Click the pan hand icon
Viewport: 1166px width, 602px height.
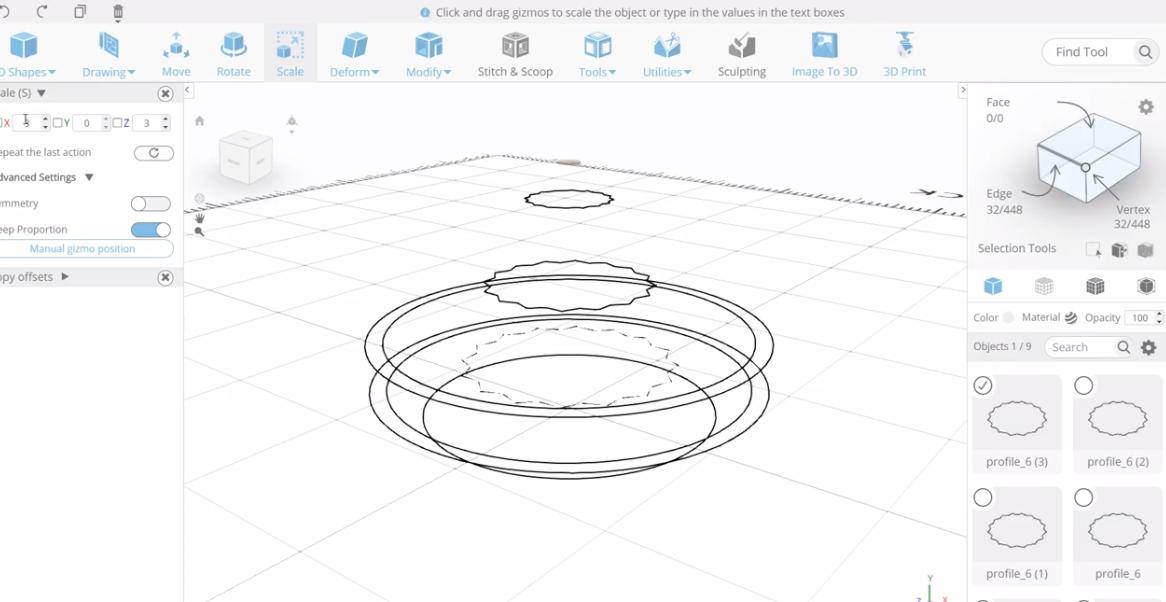[199, 218]
